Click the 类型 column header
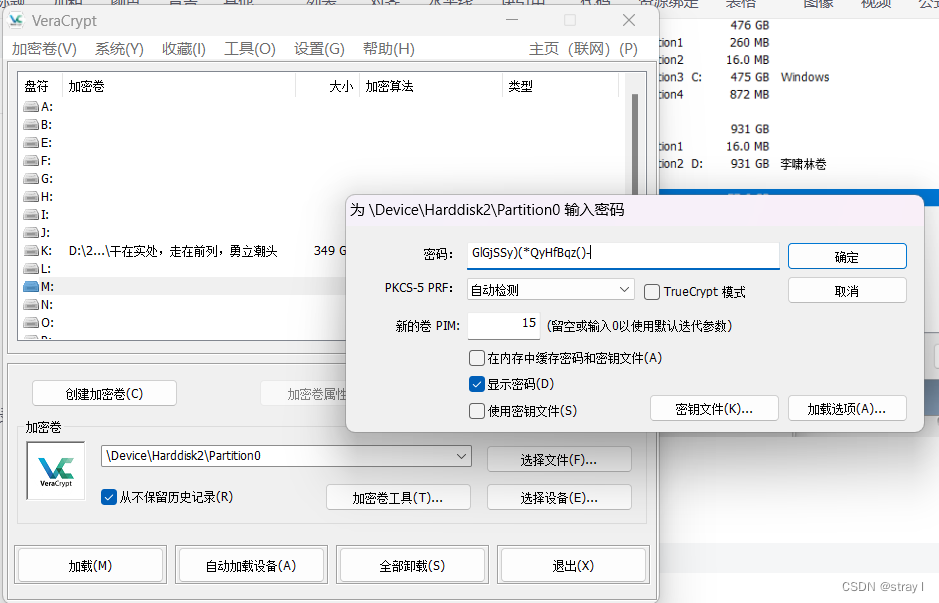Screen dimensions: 939x603 [x=560, y=86]
